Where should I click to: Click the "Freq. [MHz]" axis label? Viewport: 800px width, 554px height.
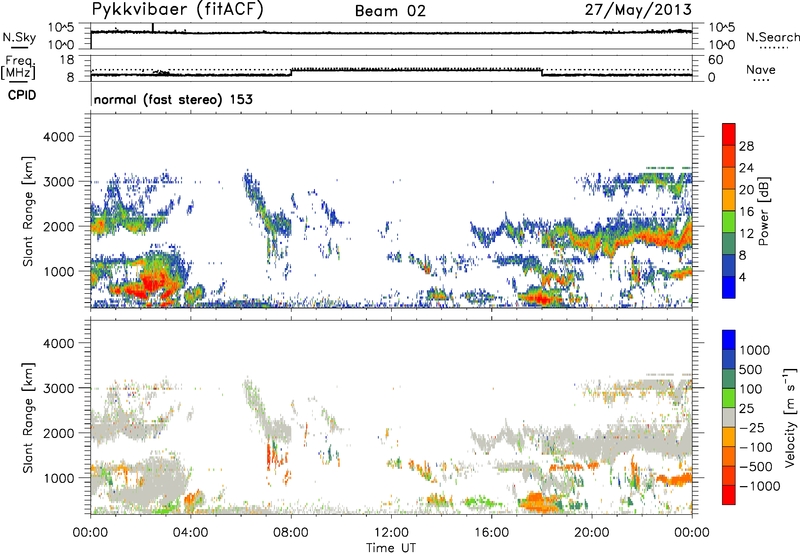[19, 67]
